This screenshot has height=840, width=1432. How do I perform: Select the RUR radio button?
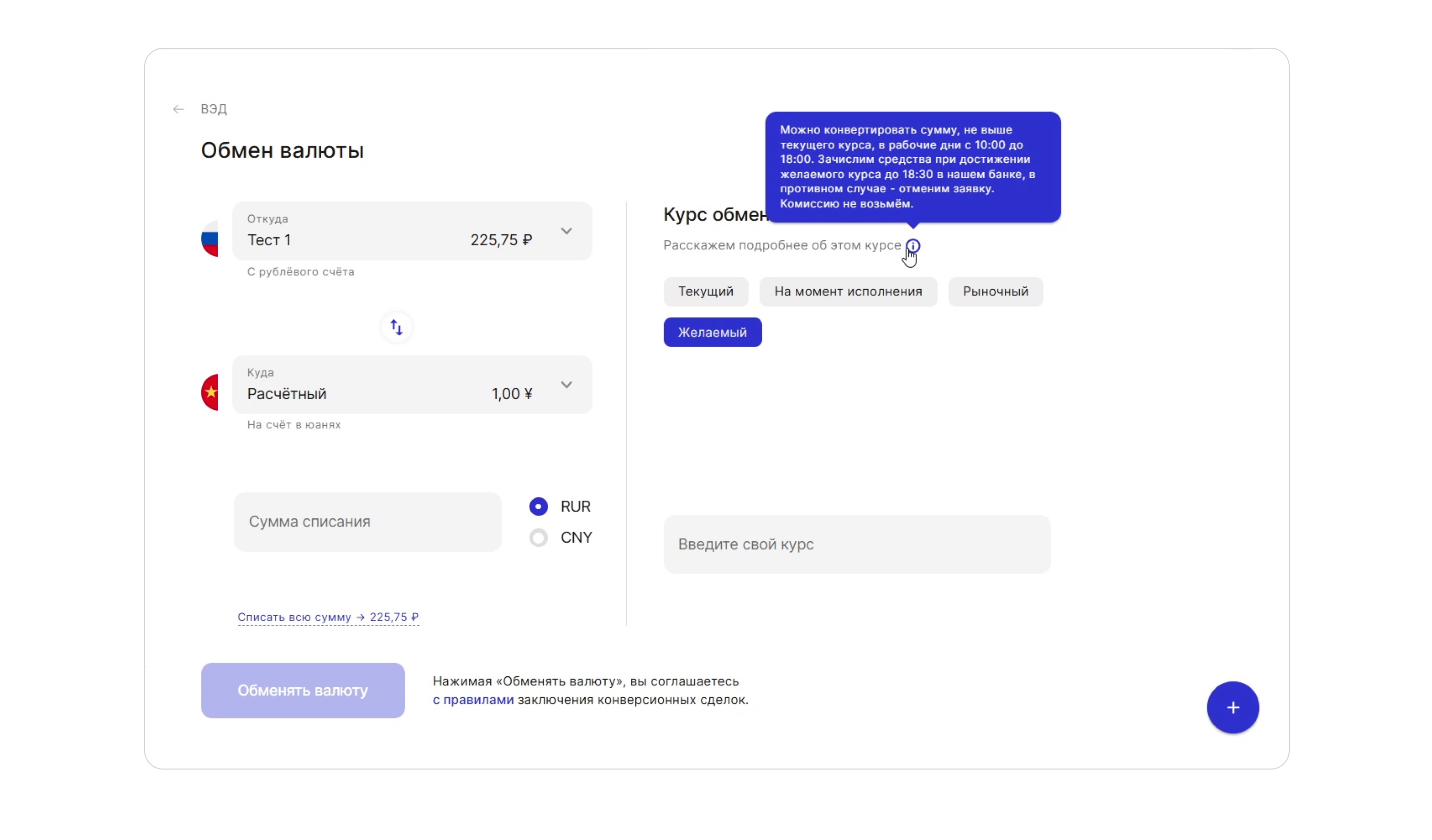point(538,506)
